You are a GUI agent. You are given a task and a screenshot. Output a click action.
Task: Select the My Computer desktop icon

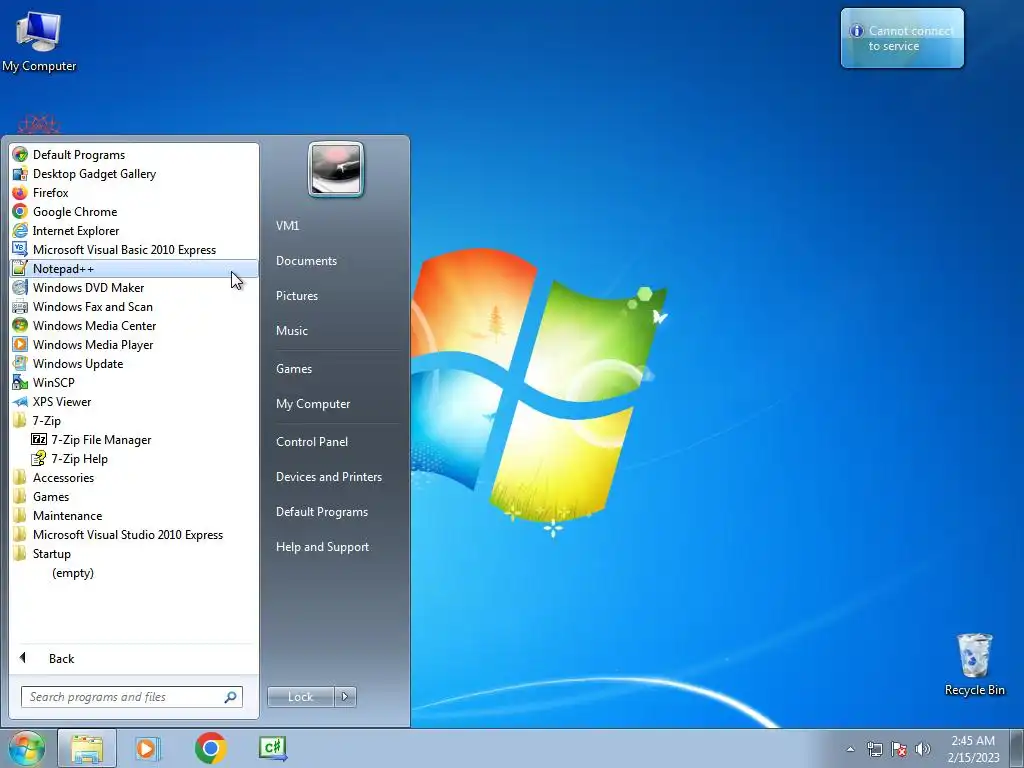[39, 42]
